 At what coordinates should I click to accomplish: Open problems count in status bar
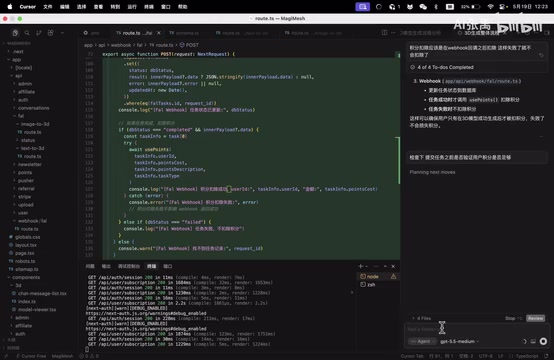89,356
